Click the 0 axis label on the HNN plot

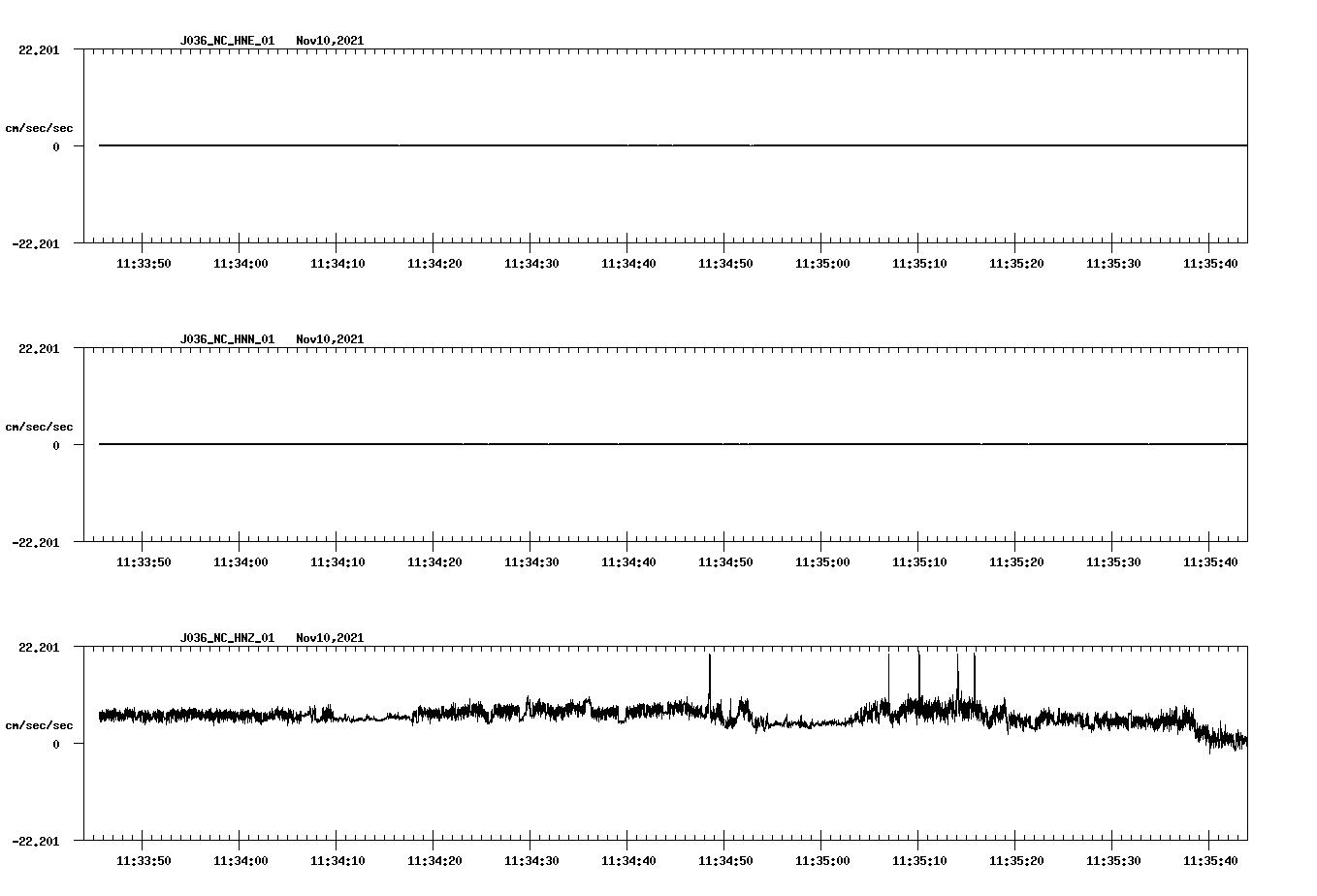56,446
